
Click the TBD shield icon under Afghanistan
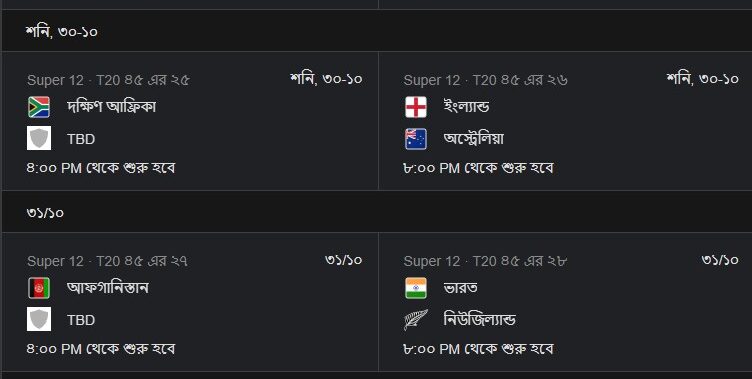39,320
